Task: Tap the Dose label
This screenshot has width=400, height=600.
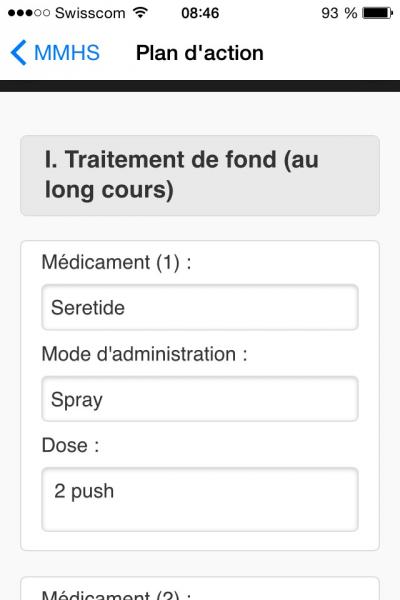Action: point(70,445)
